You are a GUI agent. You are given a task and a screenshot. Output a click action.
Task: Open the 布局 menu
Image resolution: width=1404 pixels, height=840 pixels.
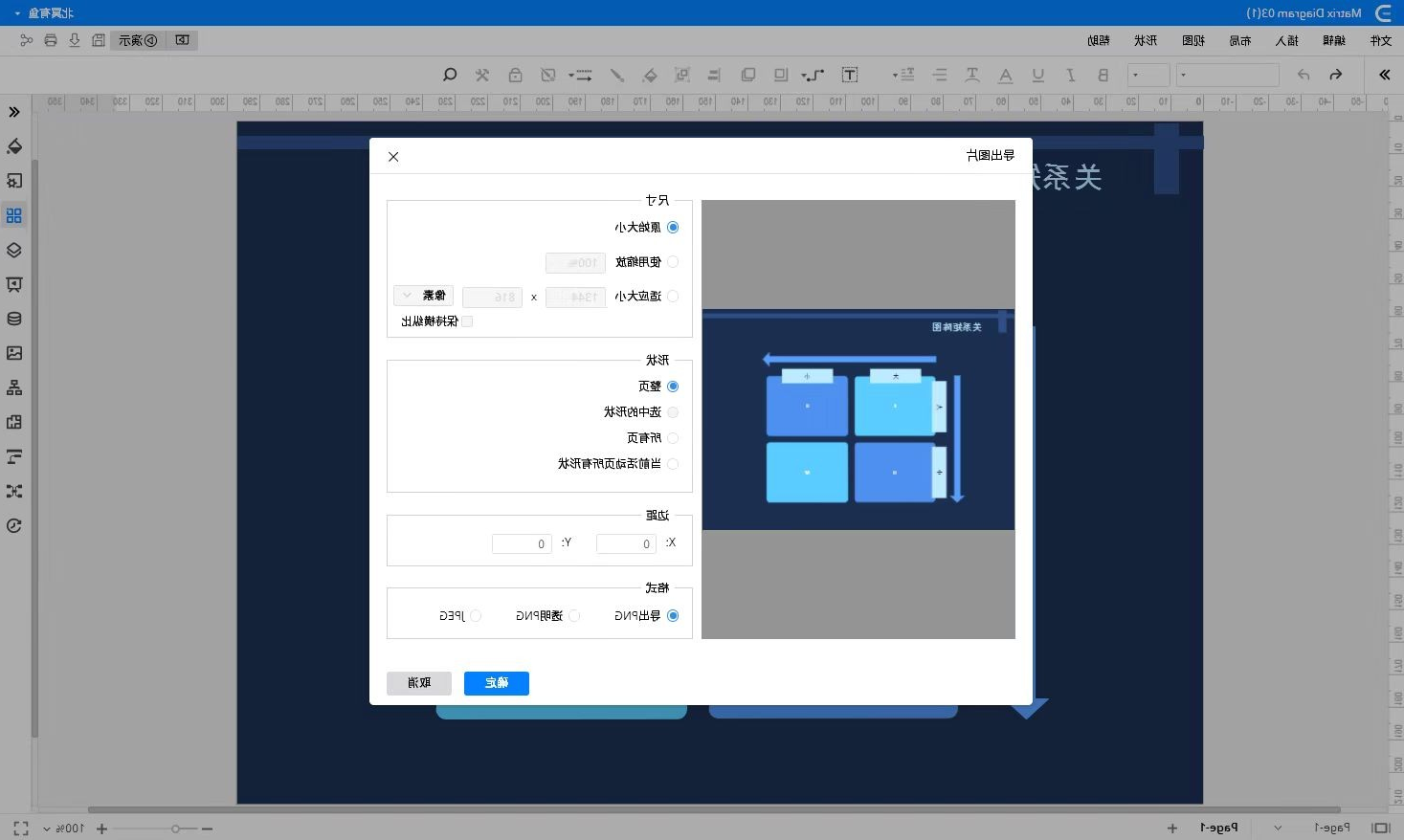pyautogui.click(x=1240, y=40)
